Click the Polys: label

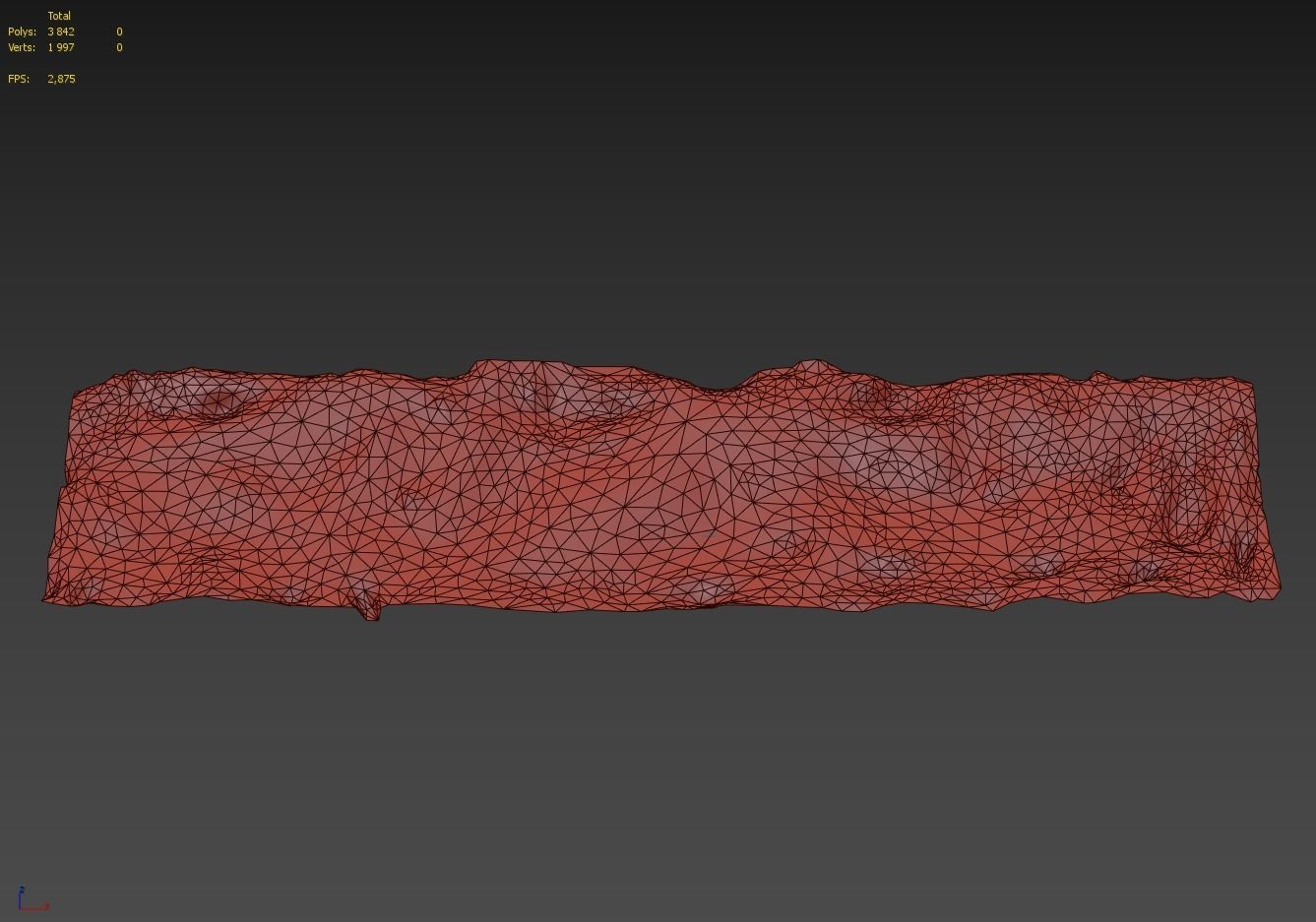[22, 31]
